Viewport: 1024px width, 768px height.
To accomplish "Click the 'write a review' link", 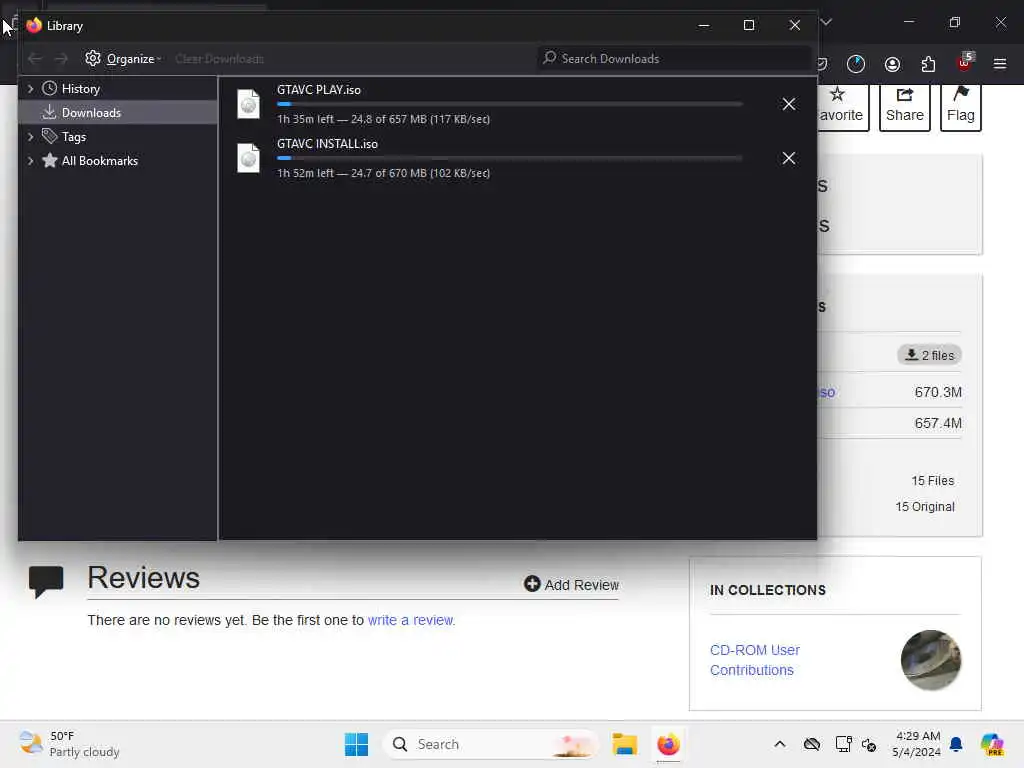I will (x=411, y=620).
